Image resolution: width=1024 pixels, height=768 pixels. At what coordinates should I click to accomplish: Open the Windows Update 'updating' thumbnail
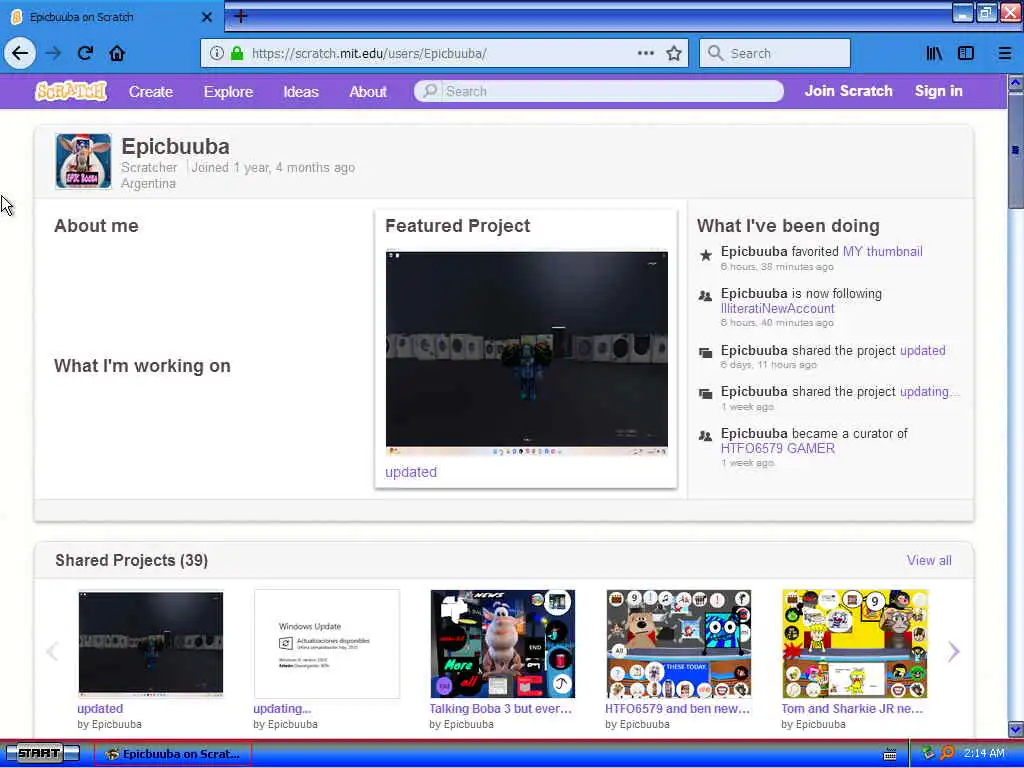[327, 644]
